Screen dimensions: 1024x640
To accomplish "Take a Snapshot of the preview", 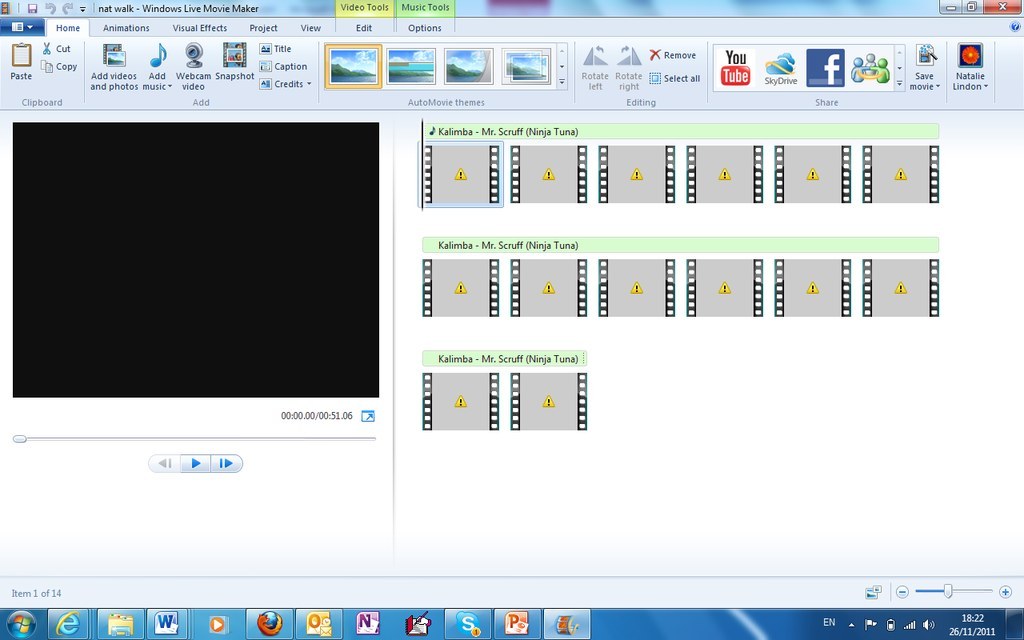I will (x=234, y=62).
